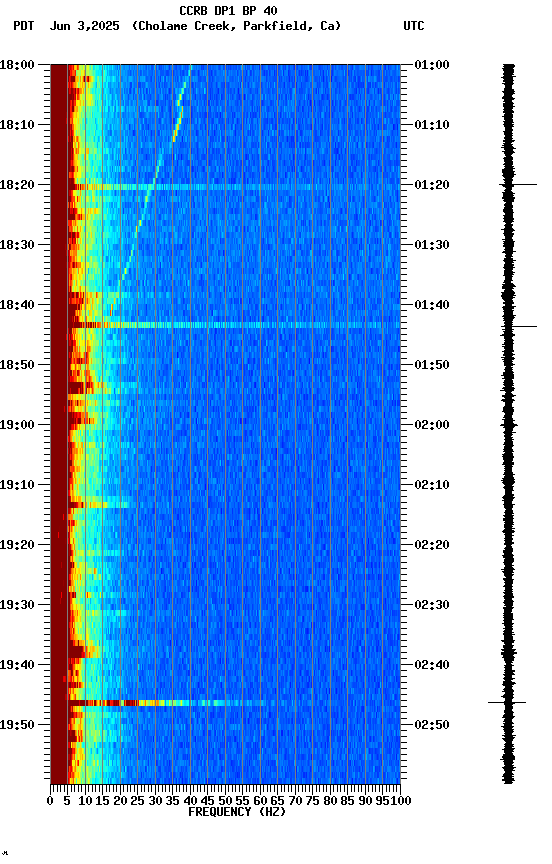Click the 75 Hz frequency axis label

click(x=313, y=801)
